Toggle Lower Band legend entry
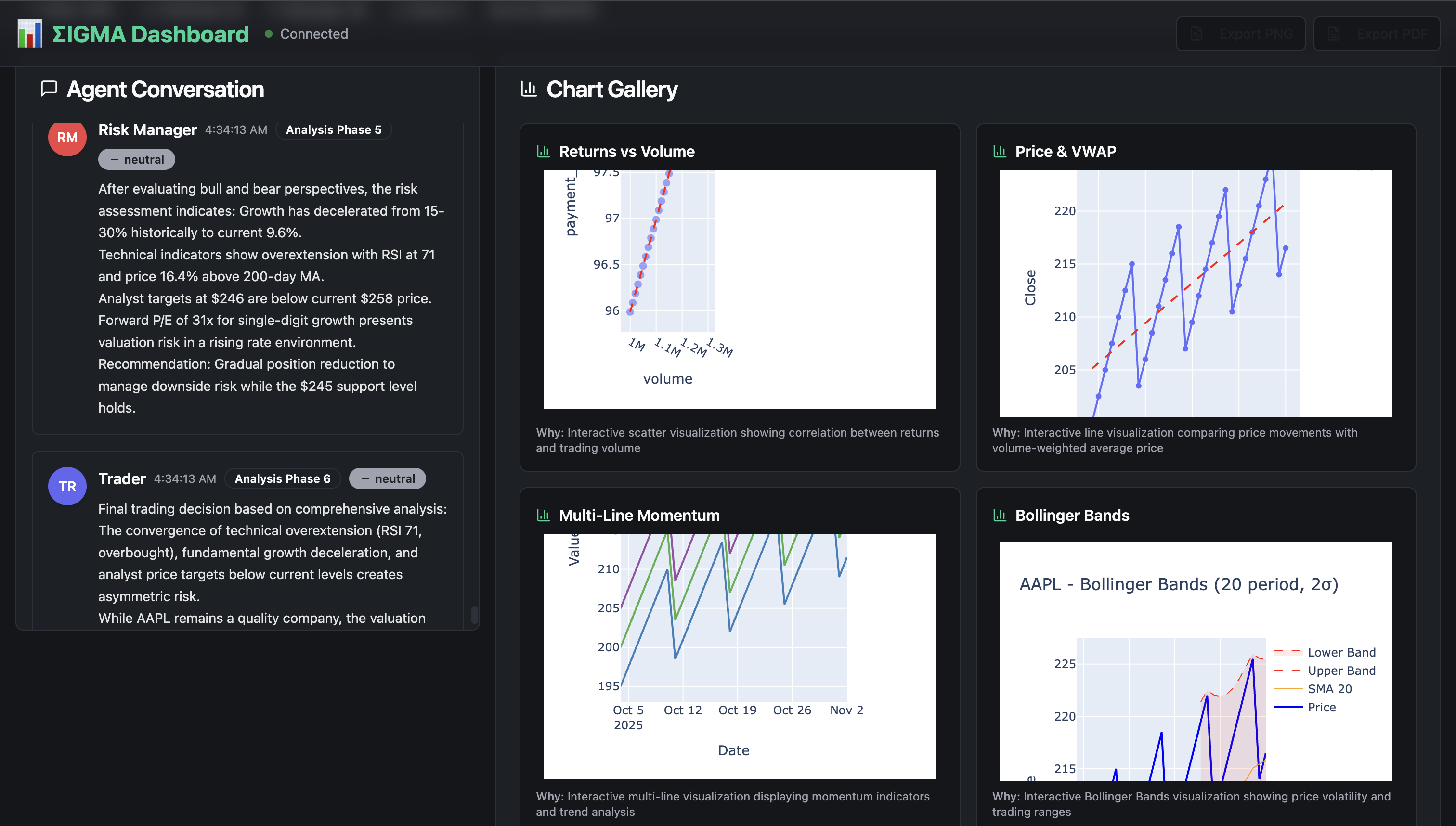Image resolution: width=1456 pixels, height=826 pixels. pos(1340,652)
